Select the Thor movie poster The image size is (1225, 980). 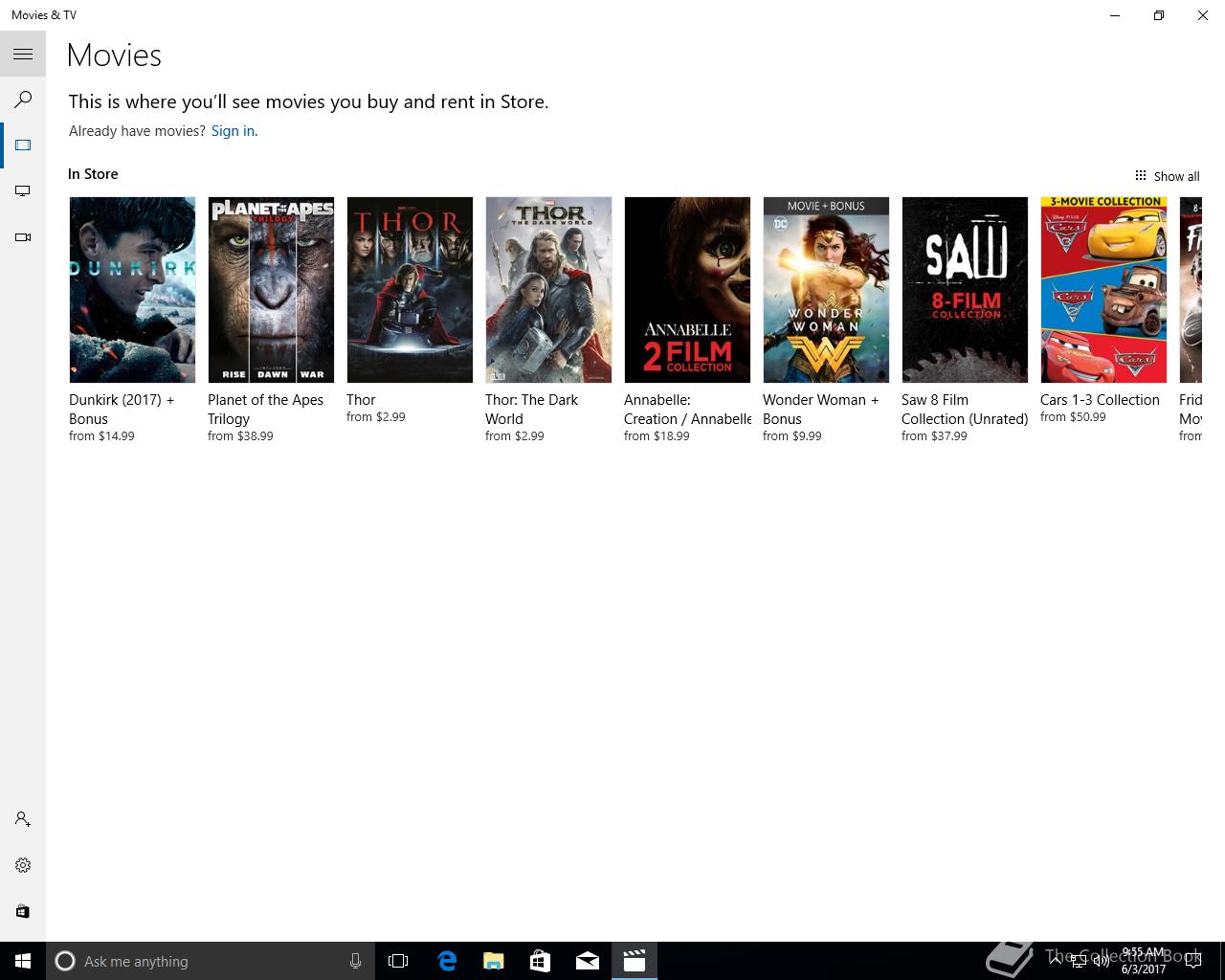click(x=410, y=290)
